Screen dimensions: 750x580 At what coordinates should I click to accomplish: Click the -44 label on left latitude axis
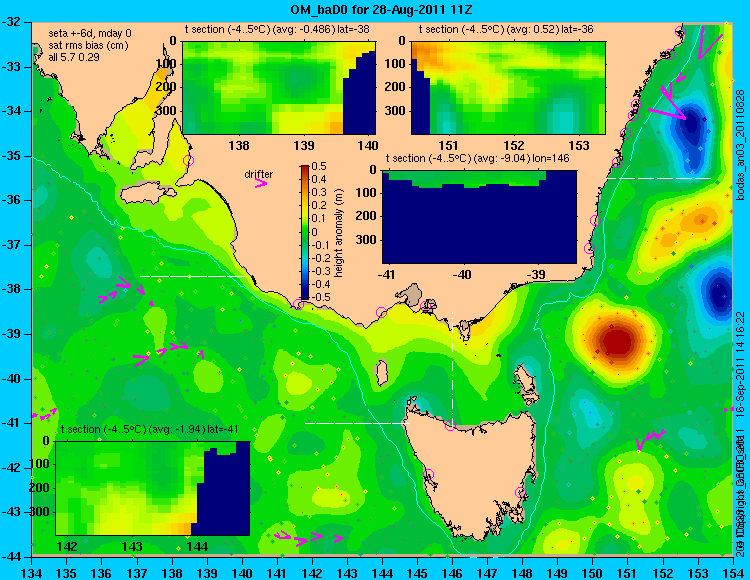click(13, 557)
